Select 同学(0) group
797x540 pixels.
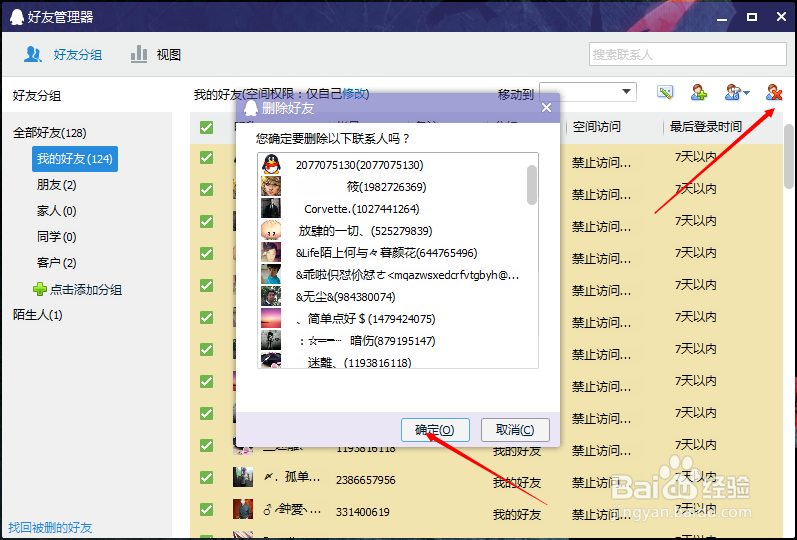56,236
